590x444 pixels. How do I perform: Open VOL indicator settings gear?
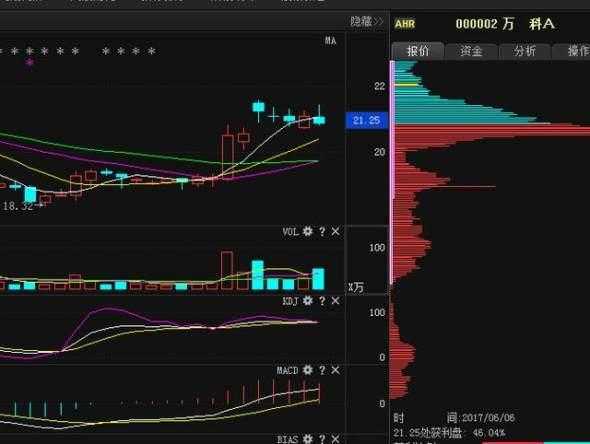coord(308,231)
